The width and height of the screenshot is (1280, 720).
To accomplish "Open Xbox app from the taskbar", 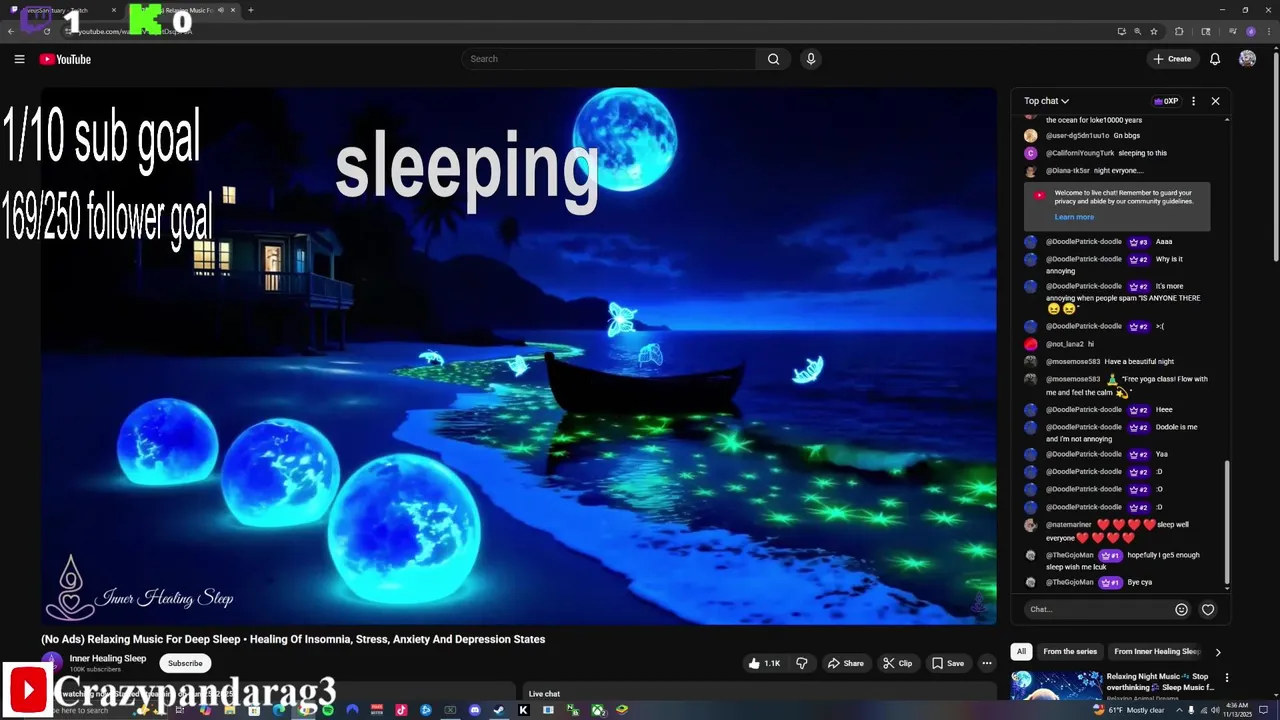I will click(x=598, y=710).
